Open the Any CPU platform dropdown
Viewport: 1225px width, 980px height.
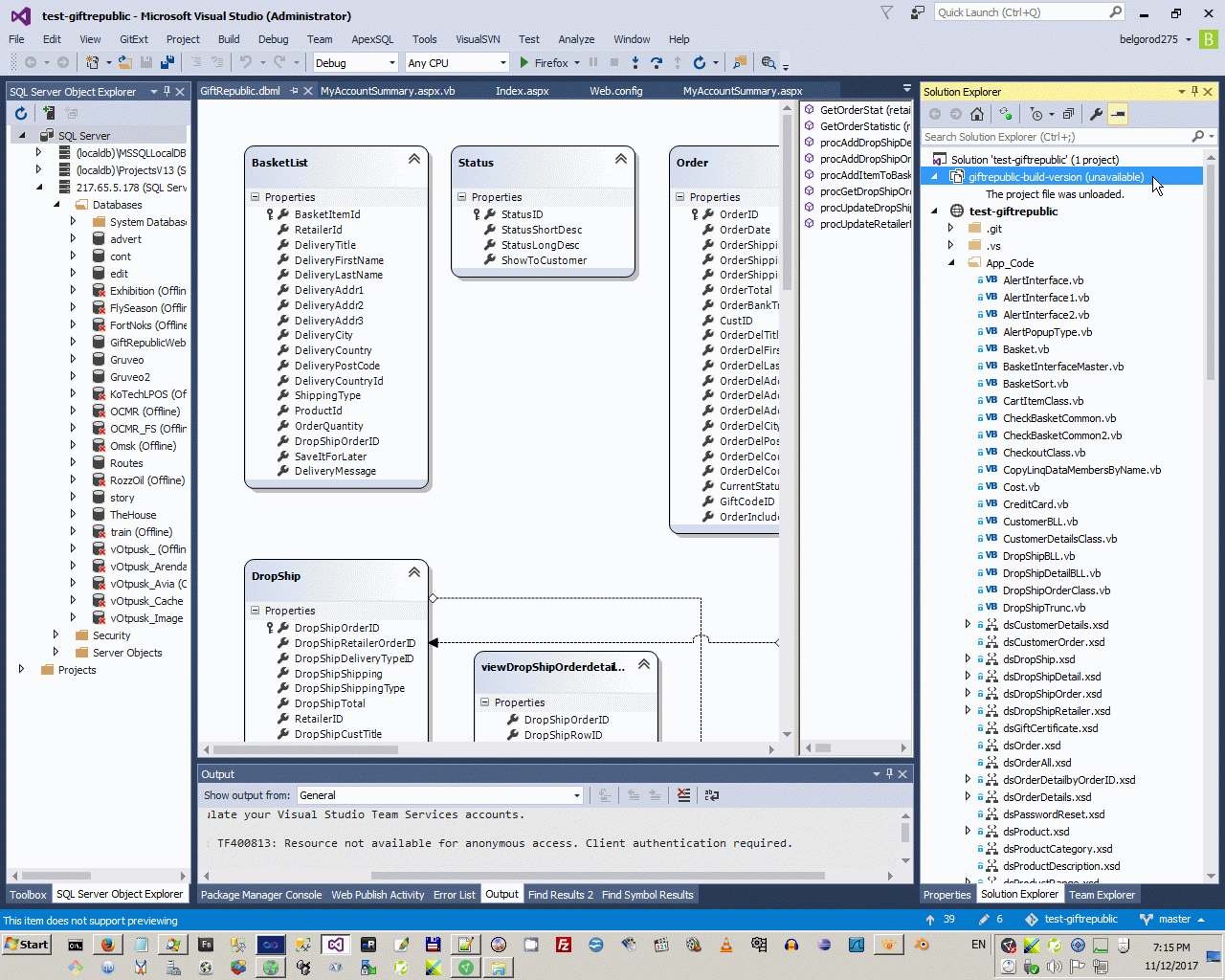pos(502,63)
